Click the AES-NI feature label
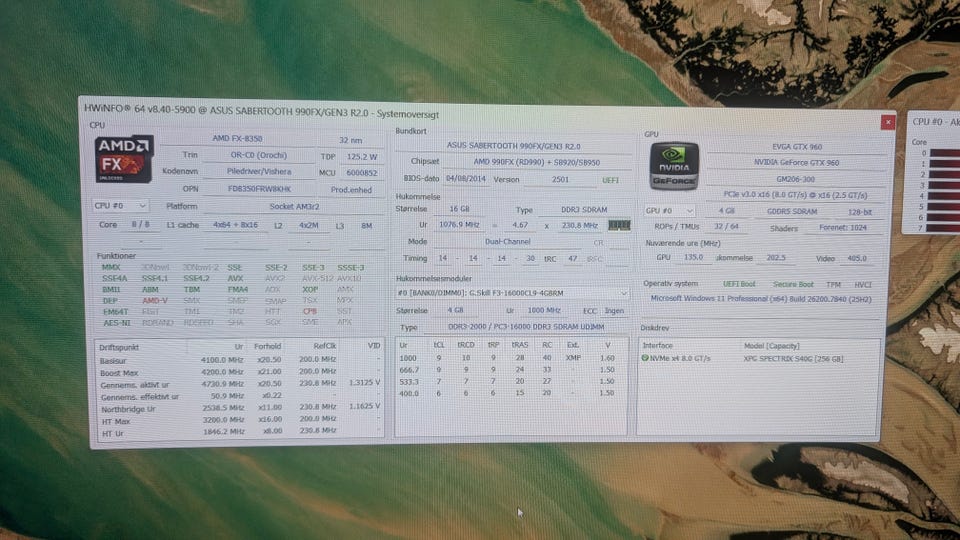The image size is (960, 540). point(116,323)
